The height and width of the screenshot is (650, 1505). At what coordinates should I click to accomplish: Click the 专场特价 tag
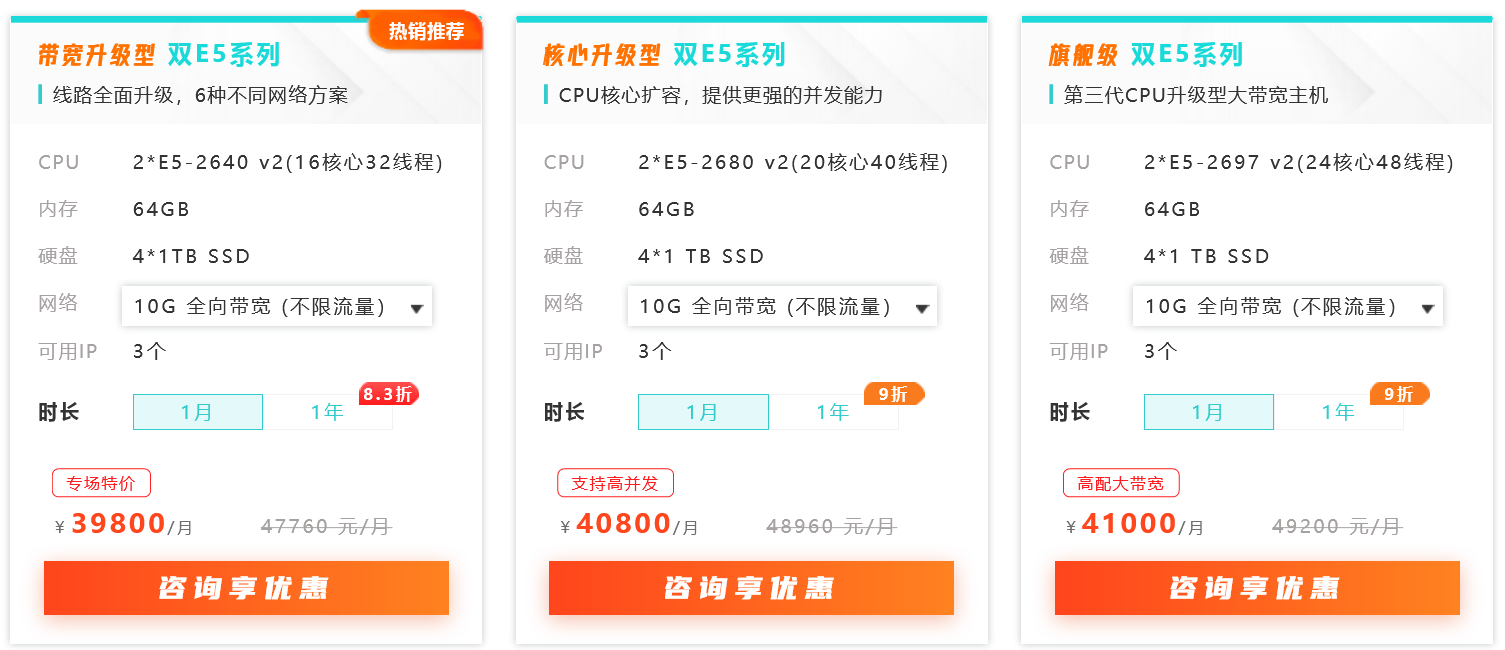tap(101, 484)
